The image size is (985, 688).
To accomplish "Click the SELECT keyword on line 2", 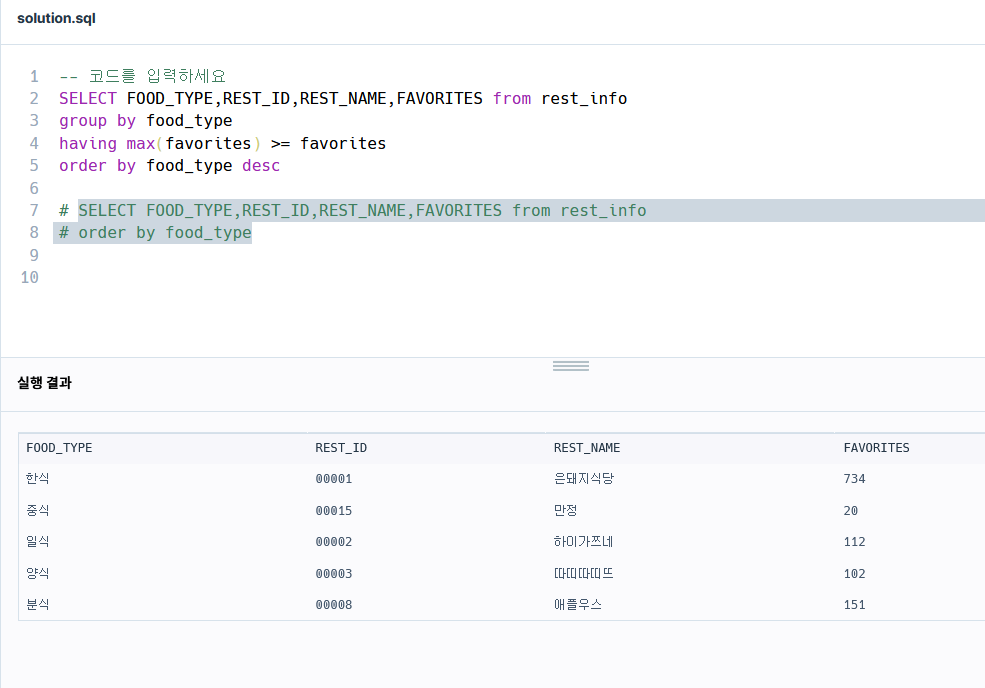I will (88, 99).
